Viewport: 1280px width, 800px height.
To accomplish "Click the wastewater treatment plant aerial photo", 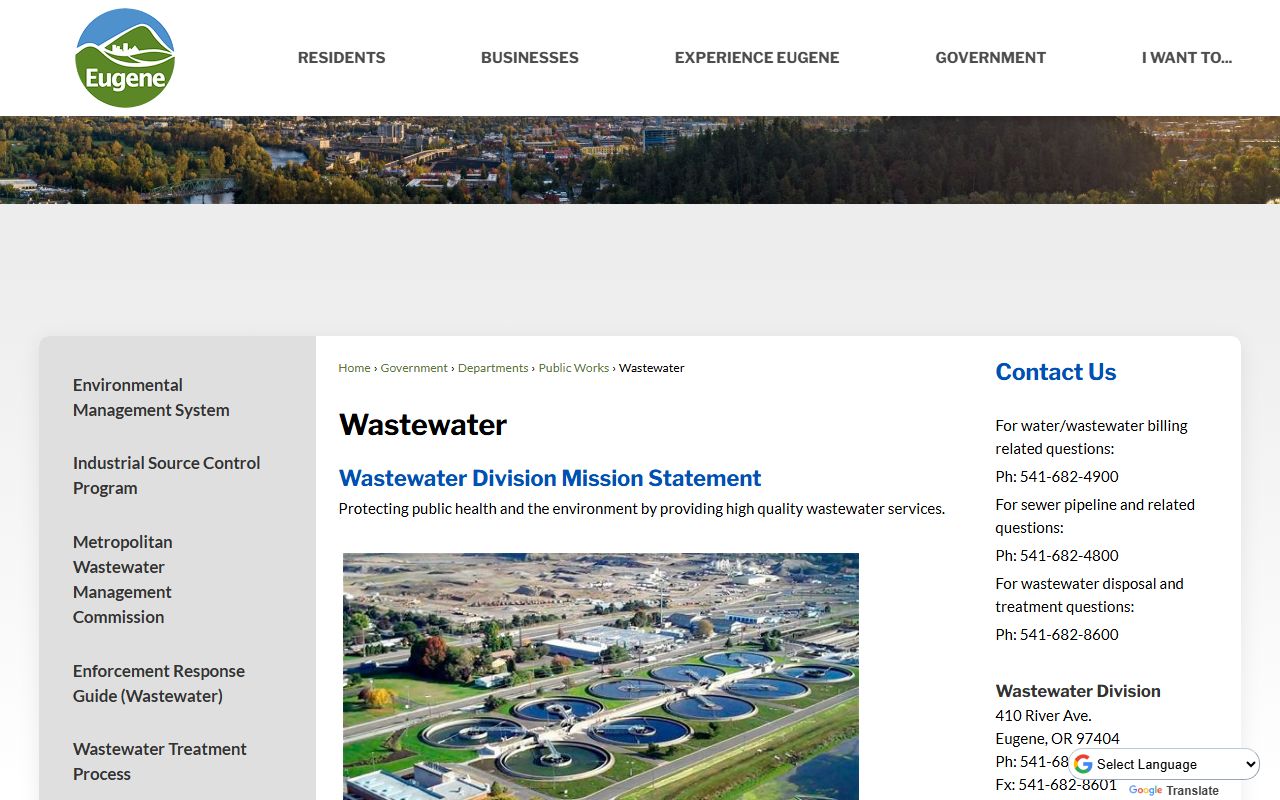I will [601, 676].
